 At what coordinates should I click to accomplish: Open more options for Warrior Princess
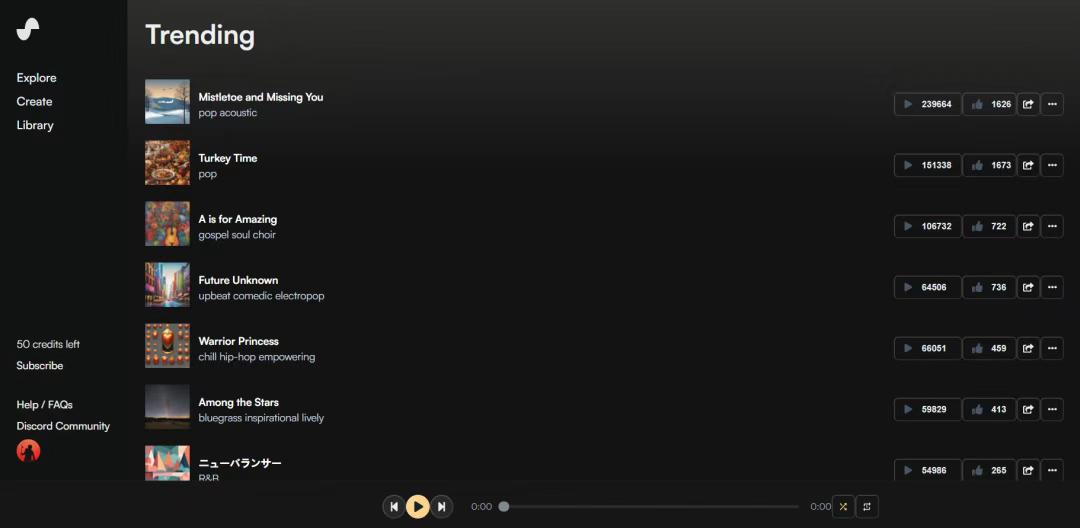coord(1052,348)
